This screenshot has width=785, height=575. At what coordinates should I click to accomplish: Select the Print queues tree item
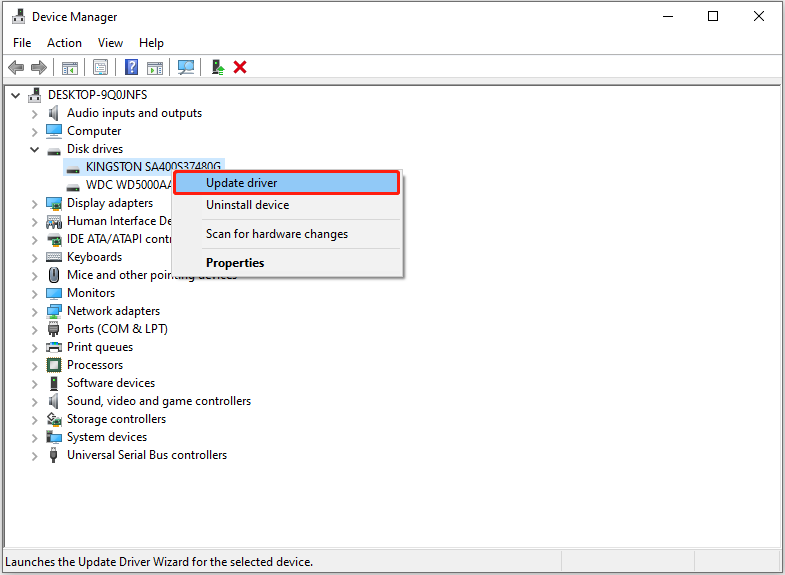(100, 347)
